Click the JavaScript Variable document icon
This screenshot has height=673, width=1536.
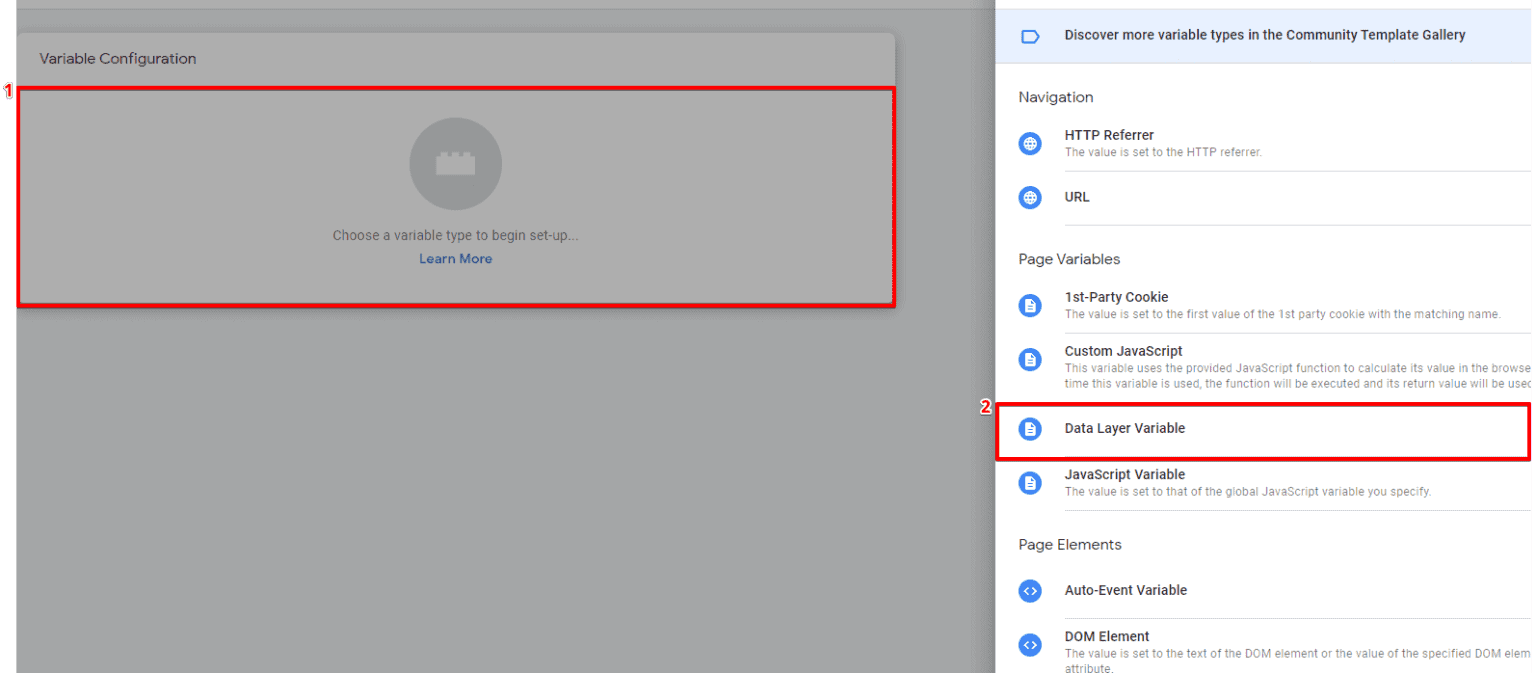(x=1030, y=483)
